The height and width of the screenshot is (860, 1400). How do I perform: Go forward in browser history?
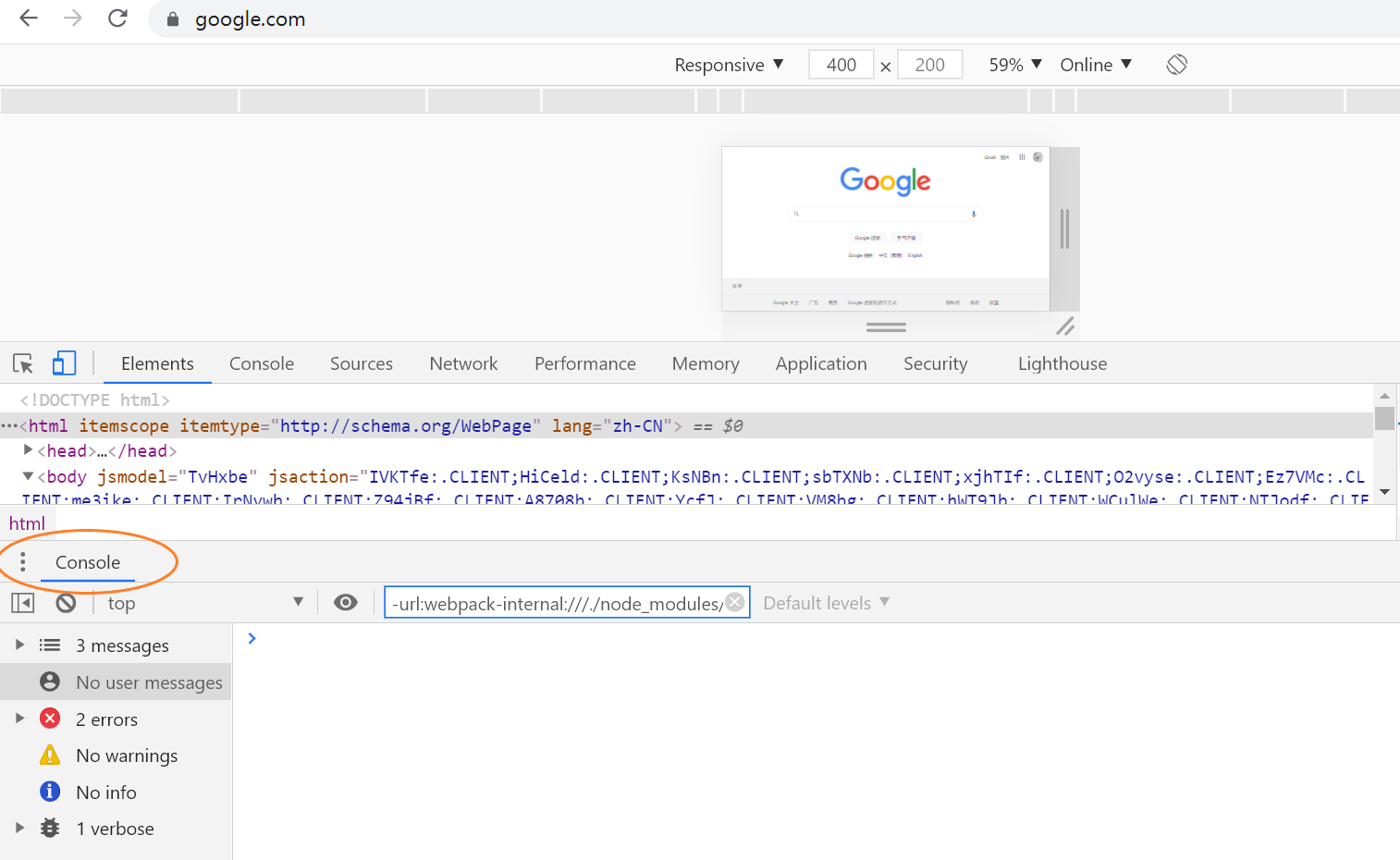(73, 18)
